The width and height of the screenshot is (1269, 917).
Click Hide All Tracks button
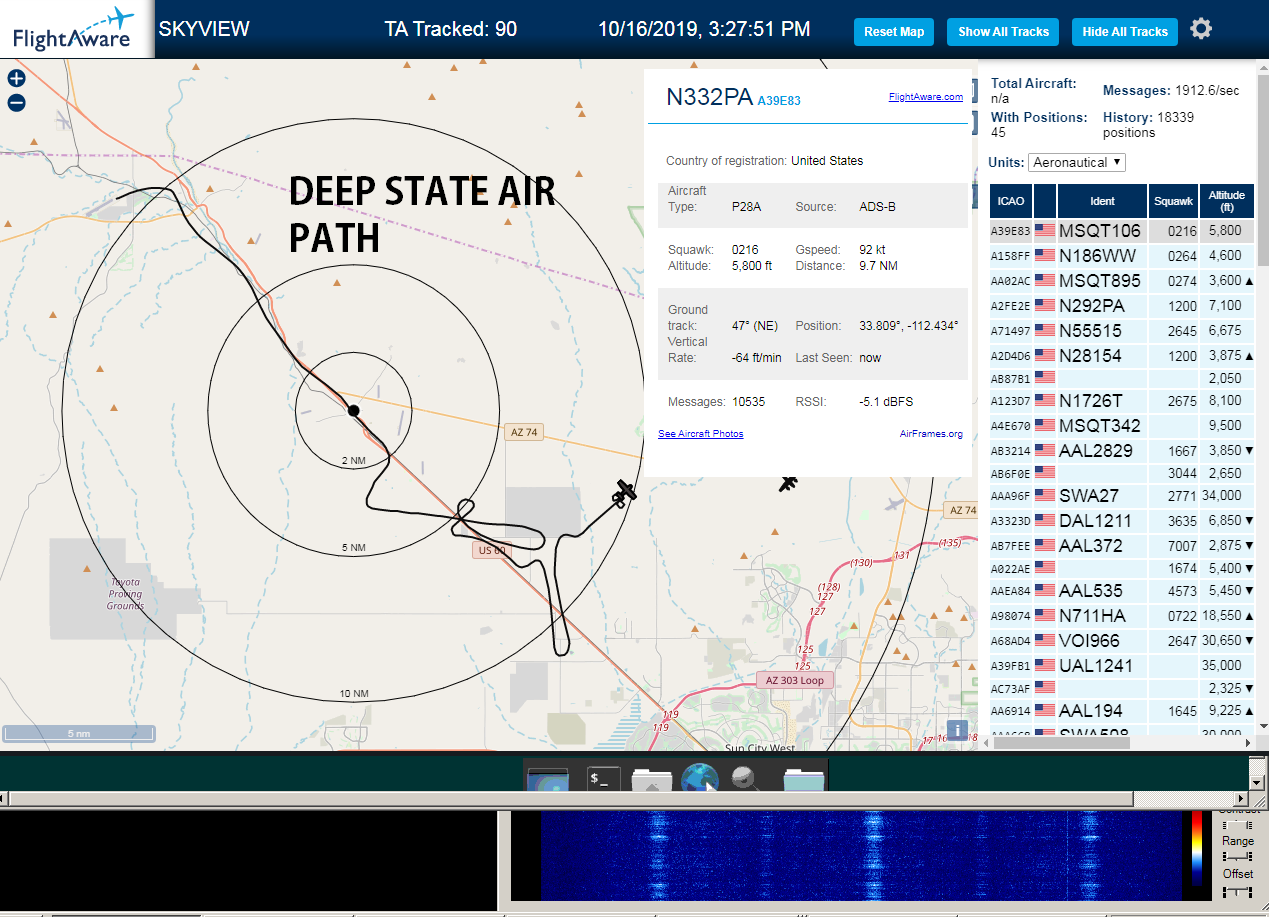click(1125, 32)
